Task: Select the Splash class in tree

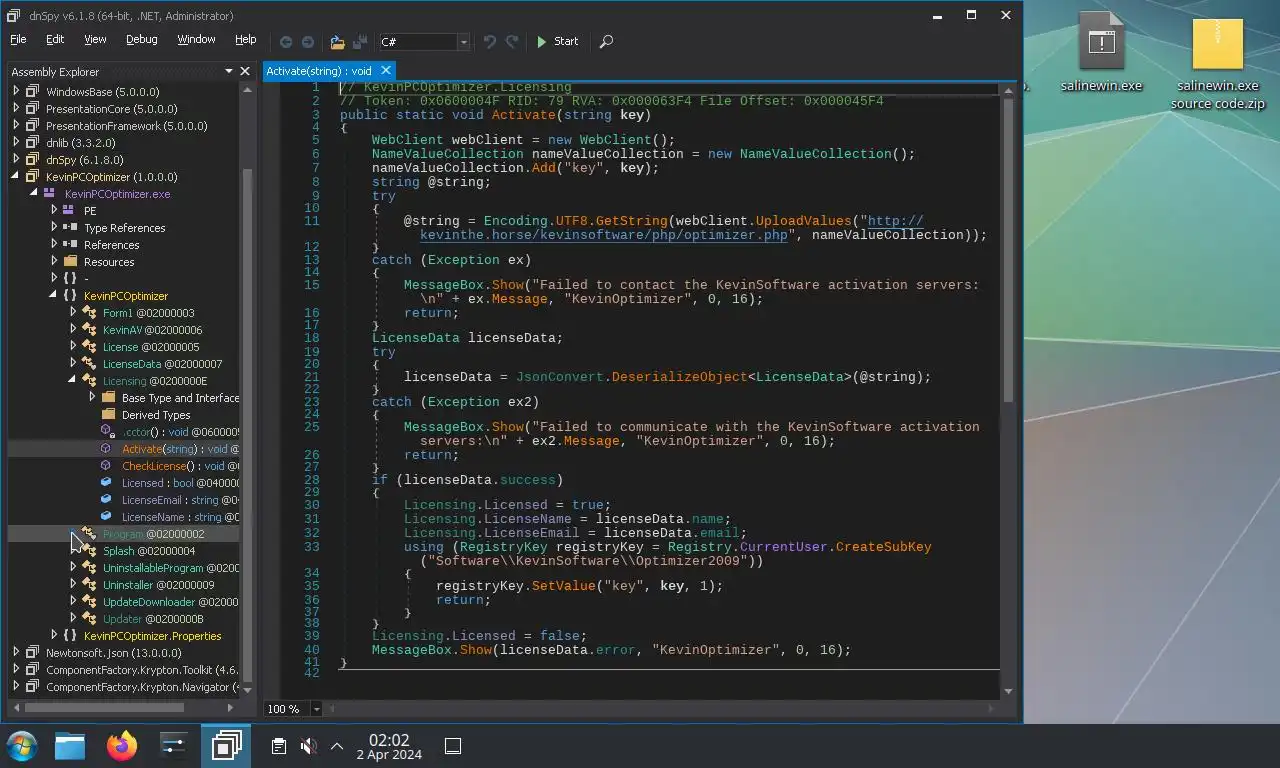Action: click(x=149, y=550)
